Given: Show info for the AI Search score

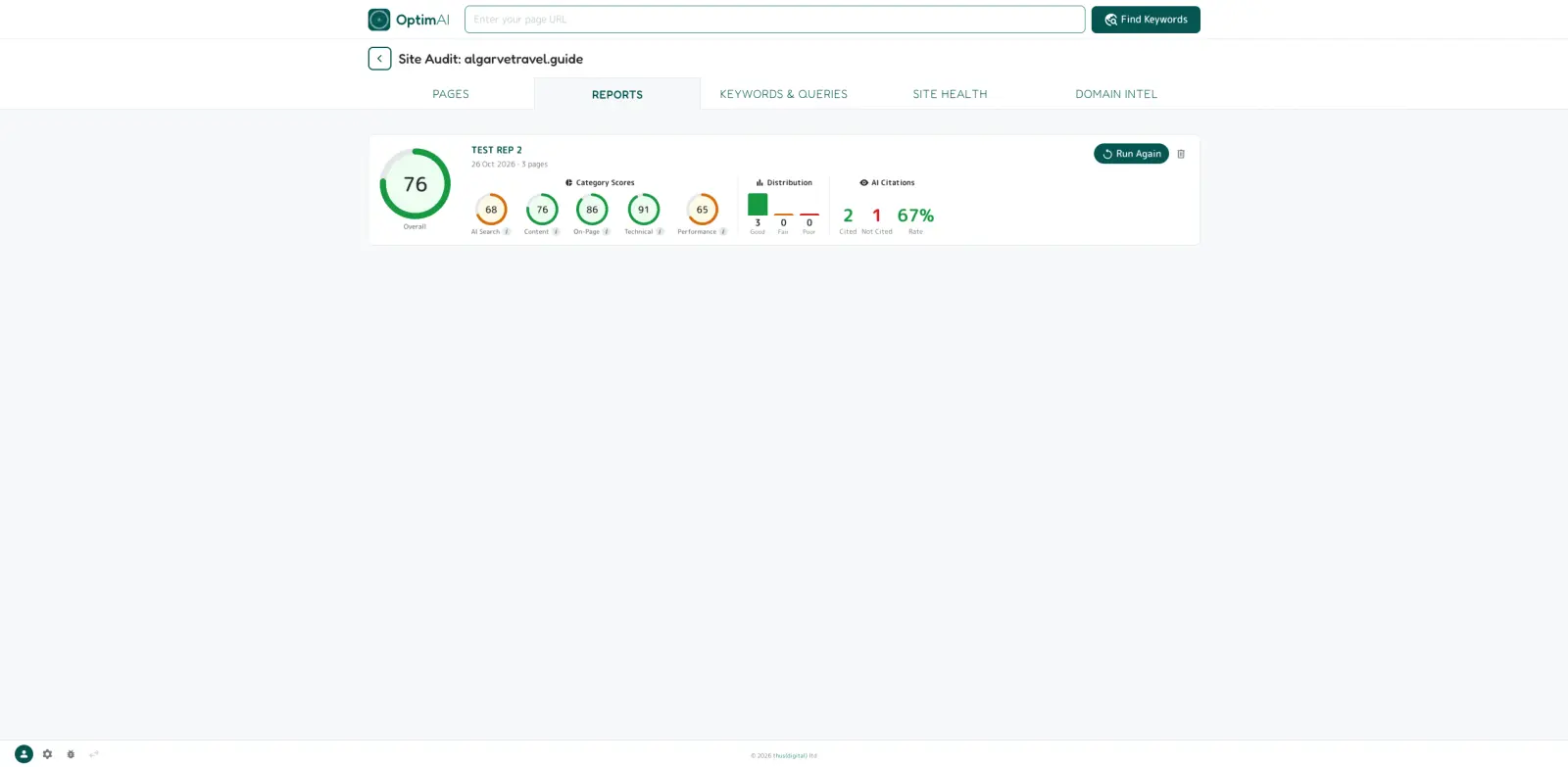Looking at the screenshot, I should tap(507, 232).
